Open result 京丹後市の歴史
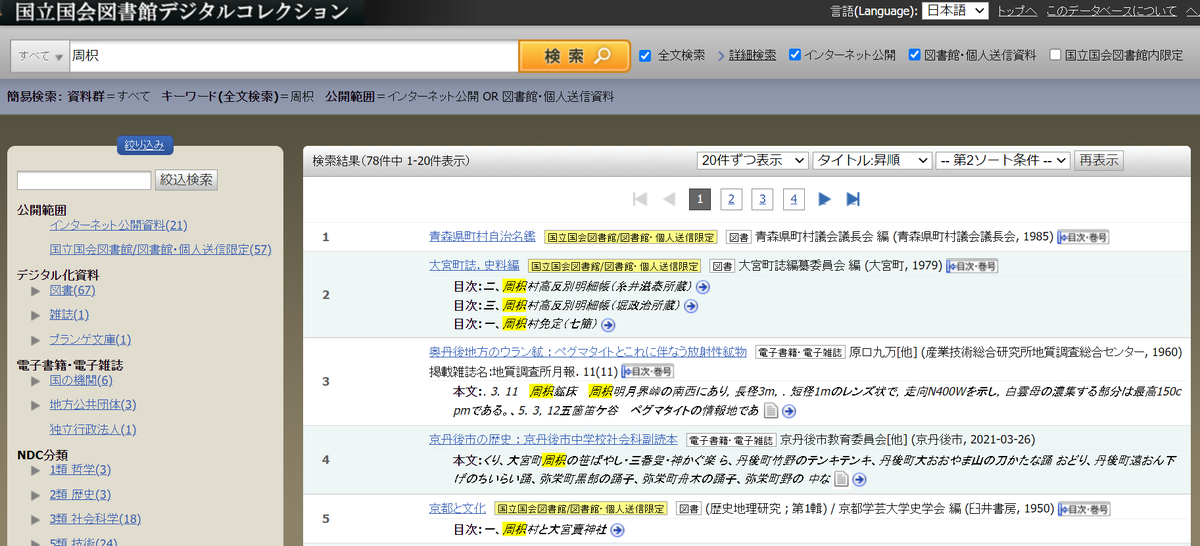Screen dimensions: 1200x546 click(x=553, y=439)
